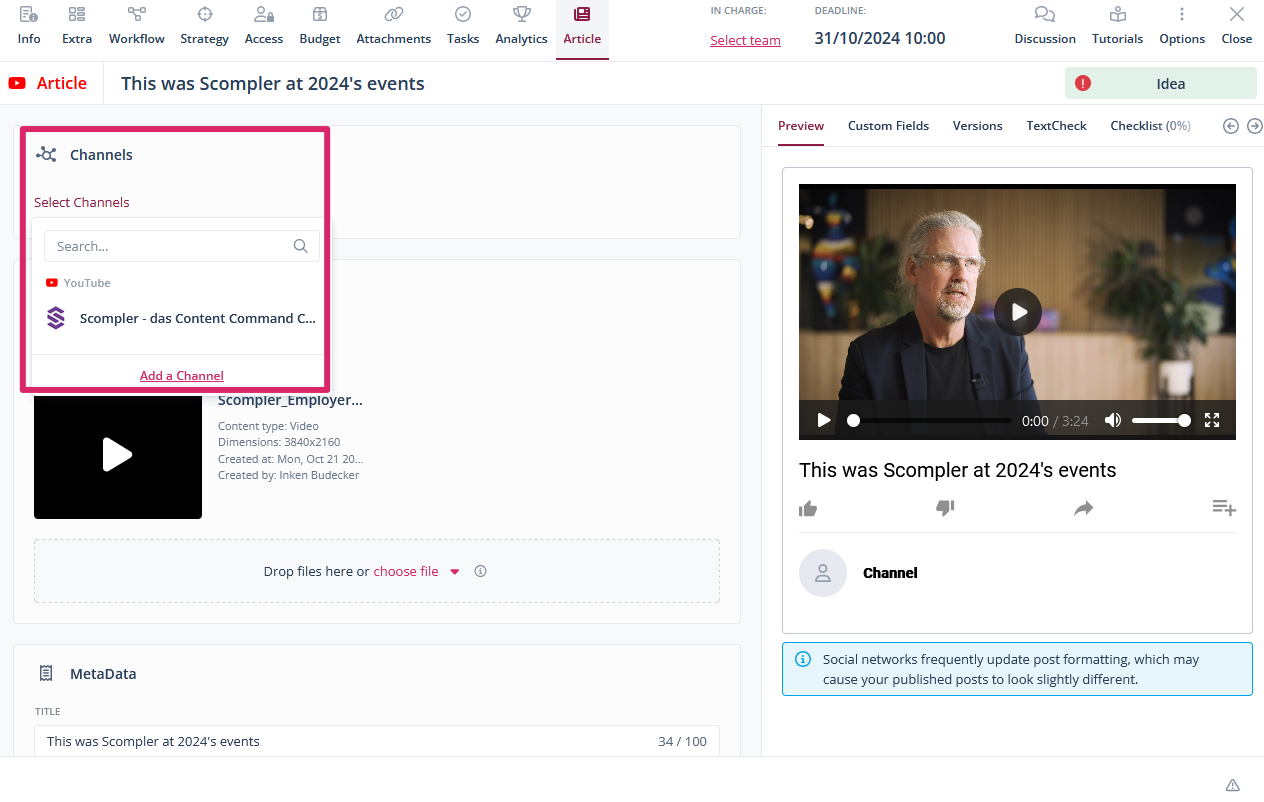Click the share arrow icon in preview
The image size is (1264, 802).
[x=1083, y=509]
